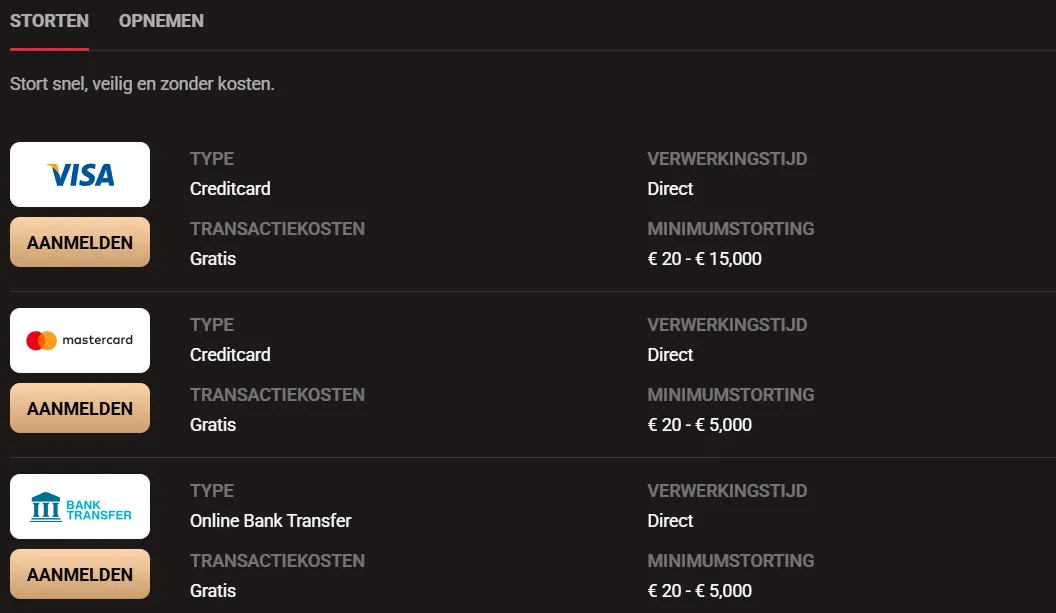Click the Online Bank Transfer type text

[x=271, y=520]
